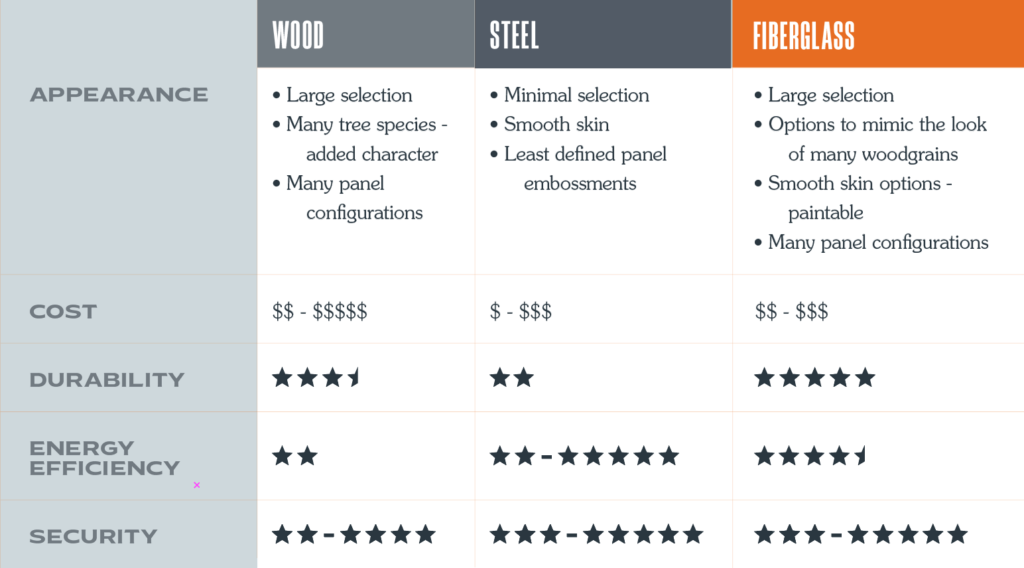Select the Cost row label
Viewport: 1024px width, 568px height.
[x=63, y=312]
